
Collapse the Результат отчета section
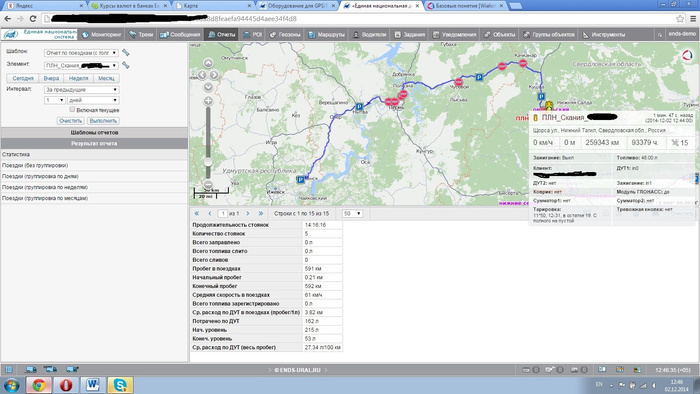(94, 144)
